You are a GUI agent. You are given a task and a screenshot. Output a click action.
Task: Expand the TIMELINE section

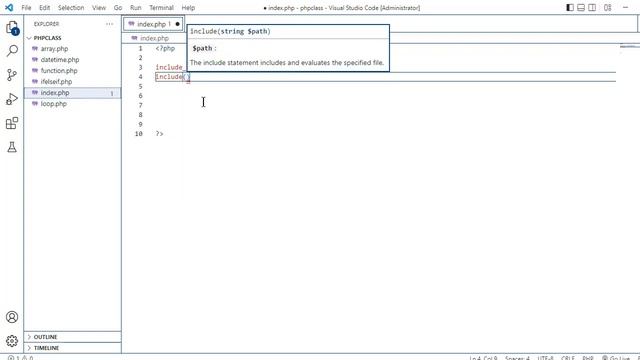point(73,348)
